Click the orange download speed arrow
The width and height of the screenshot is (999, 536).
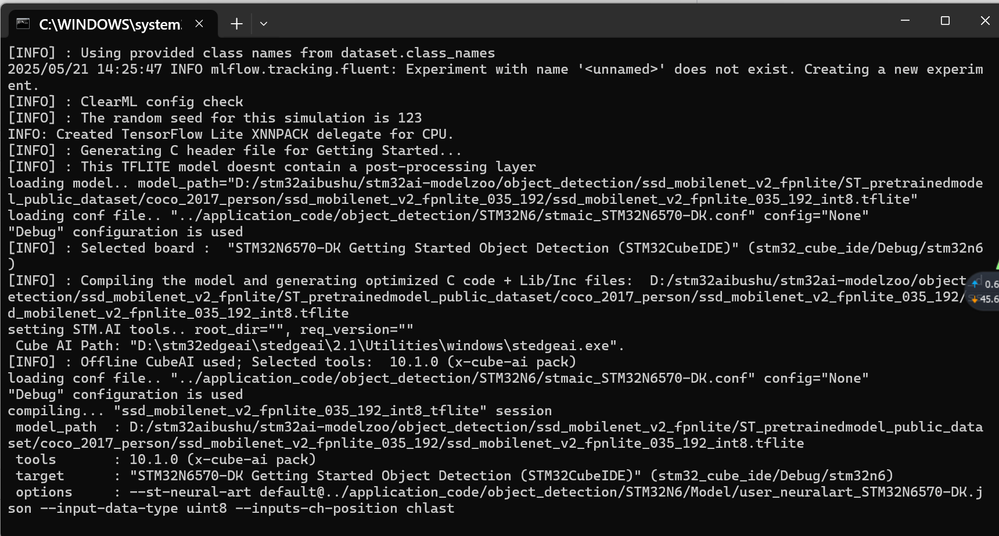pos(975,298)
